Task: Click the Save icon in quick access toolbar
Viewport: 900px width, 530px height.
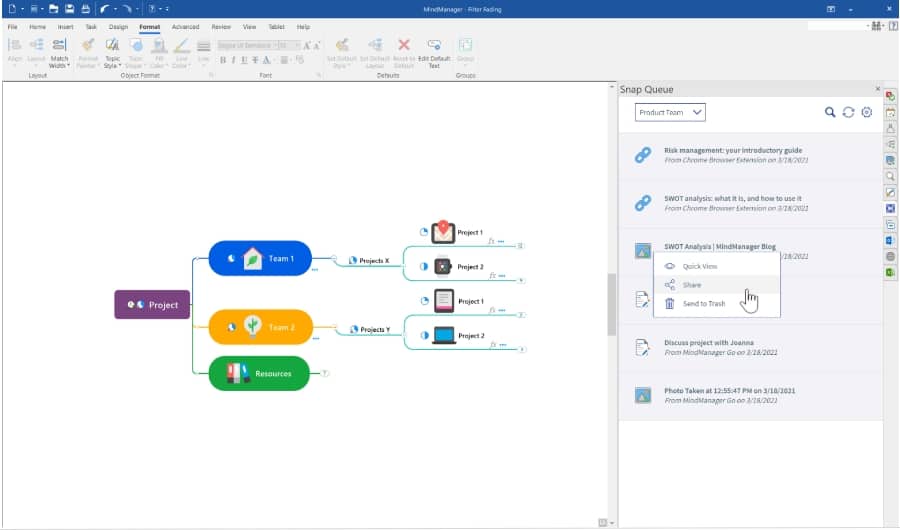Action: click(70, 9)
